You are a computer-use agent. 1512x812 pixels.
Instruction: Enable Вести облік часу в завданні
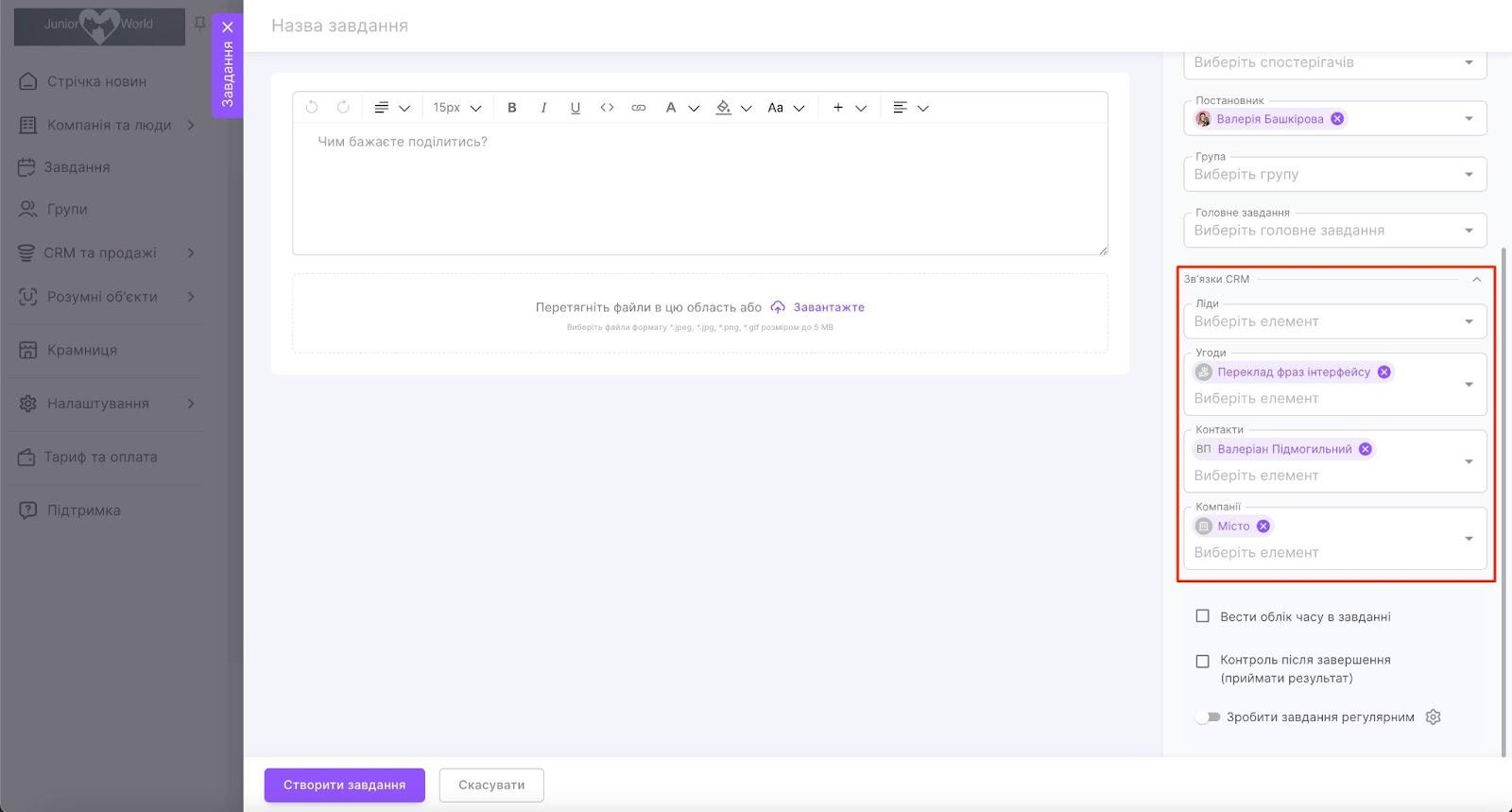coord(1203,616)
